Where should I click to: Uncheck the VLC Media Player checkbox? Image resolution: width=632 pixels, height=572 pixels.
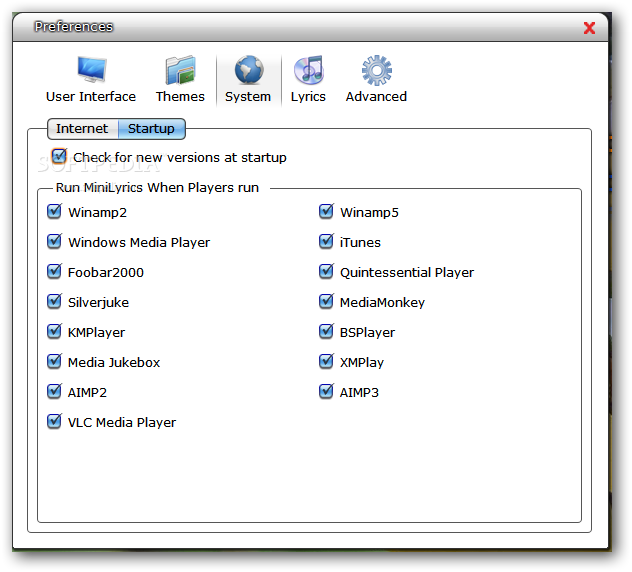pos(54,421)
